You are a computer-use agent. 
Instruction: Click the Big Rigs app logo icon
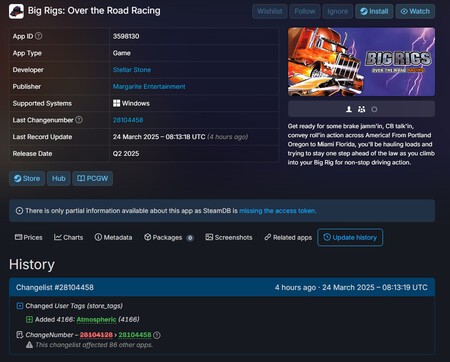[x=16, y=11]
